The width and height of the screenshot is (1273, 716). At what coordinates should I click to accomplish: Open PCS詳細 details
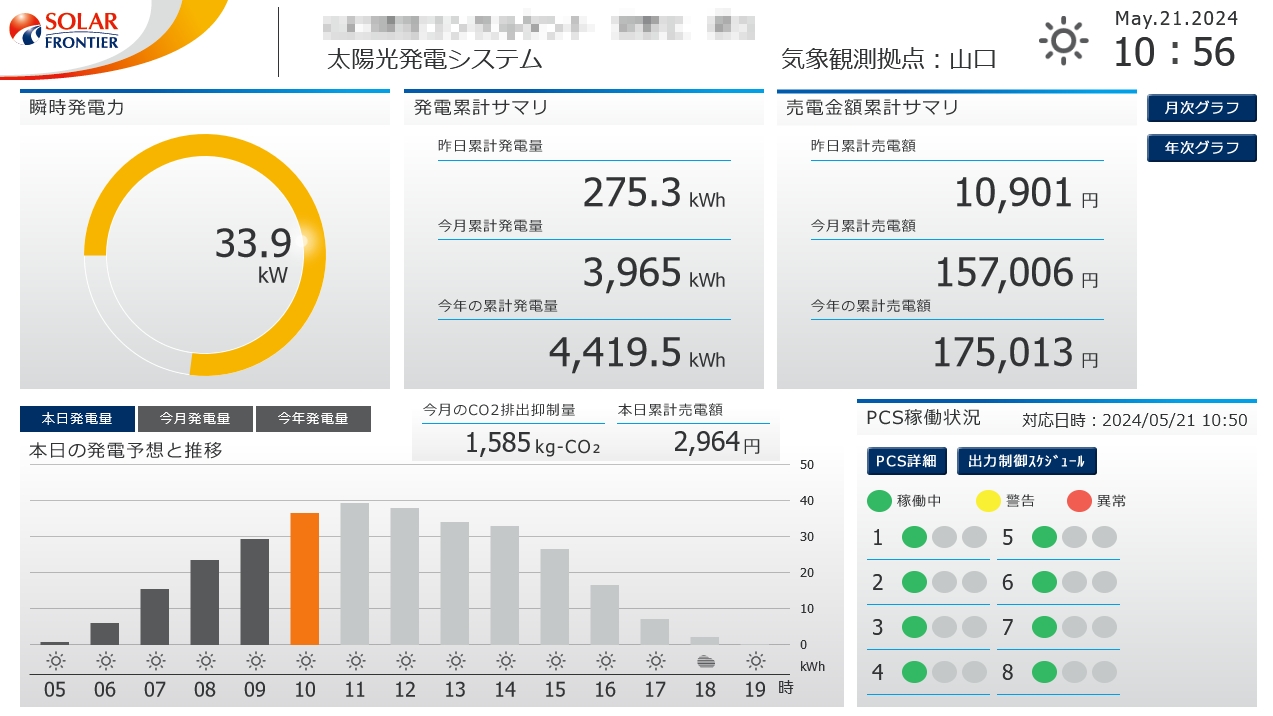point(906,461)
